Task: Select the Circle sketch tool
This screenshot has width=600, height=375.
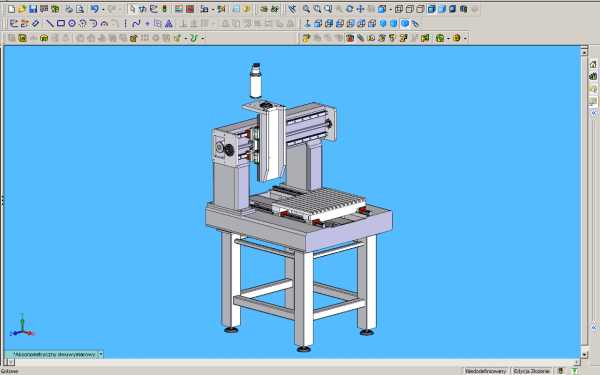Action: 72,23
